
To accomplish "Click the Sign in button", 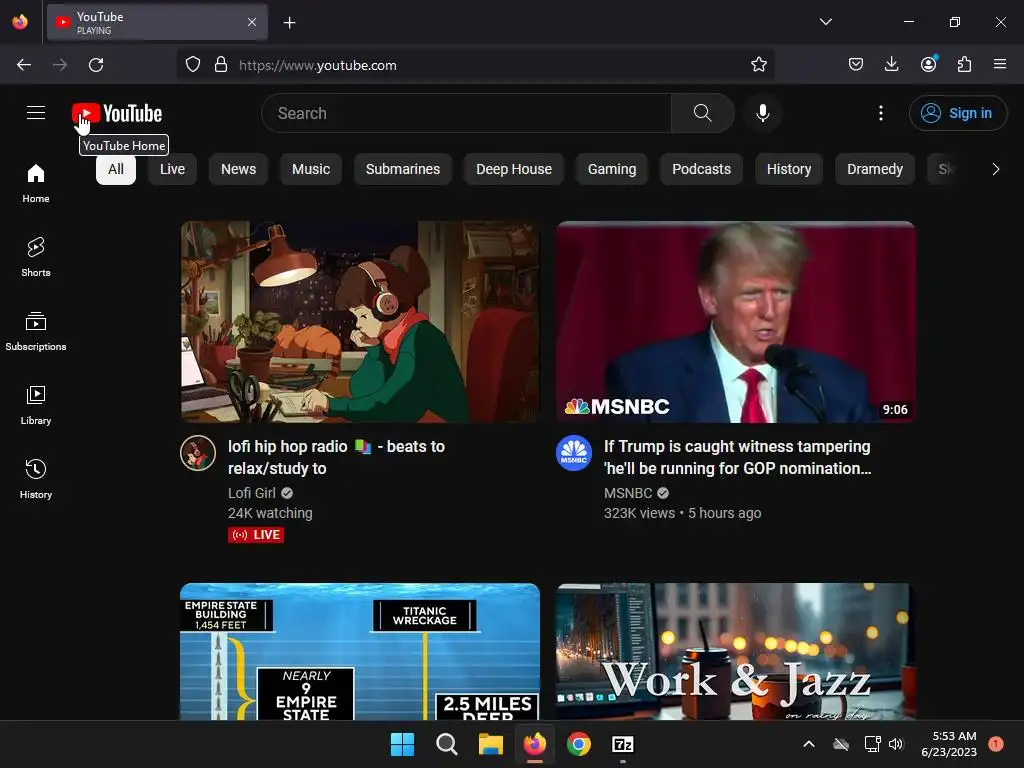I will point(958,113).
